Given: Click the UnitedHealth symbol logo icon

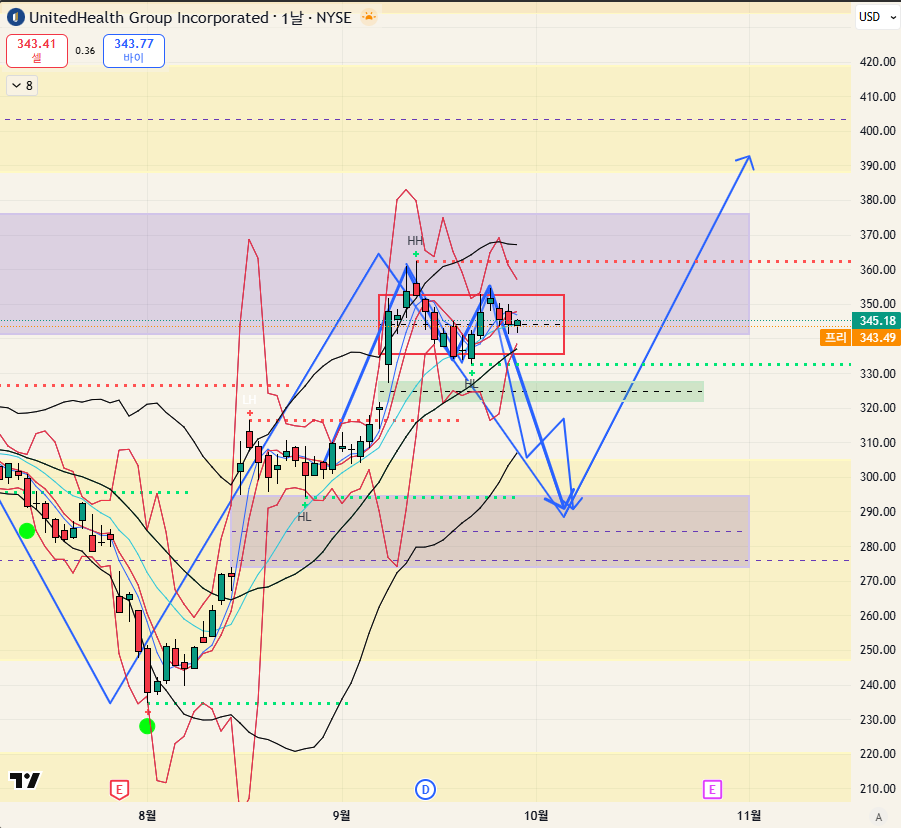Looking at the screenshot, I should tap(16, 17).
